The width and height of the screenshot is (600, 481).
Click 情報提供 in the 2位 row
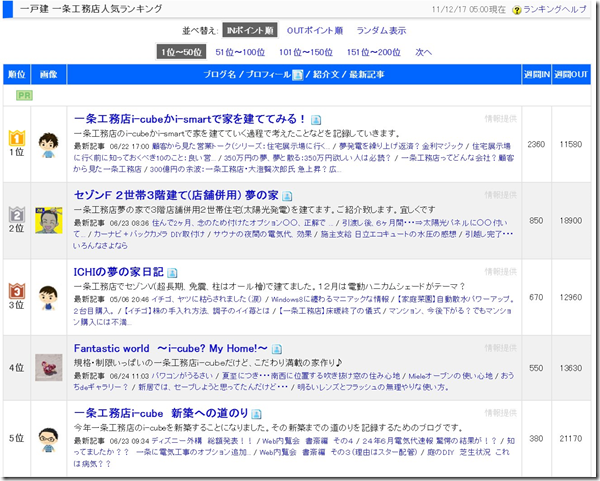coord(500,195)
